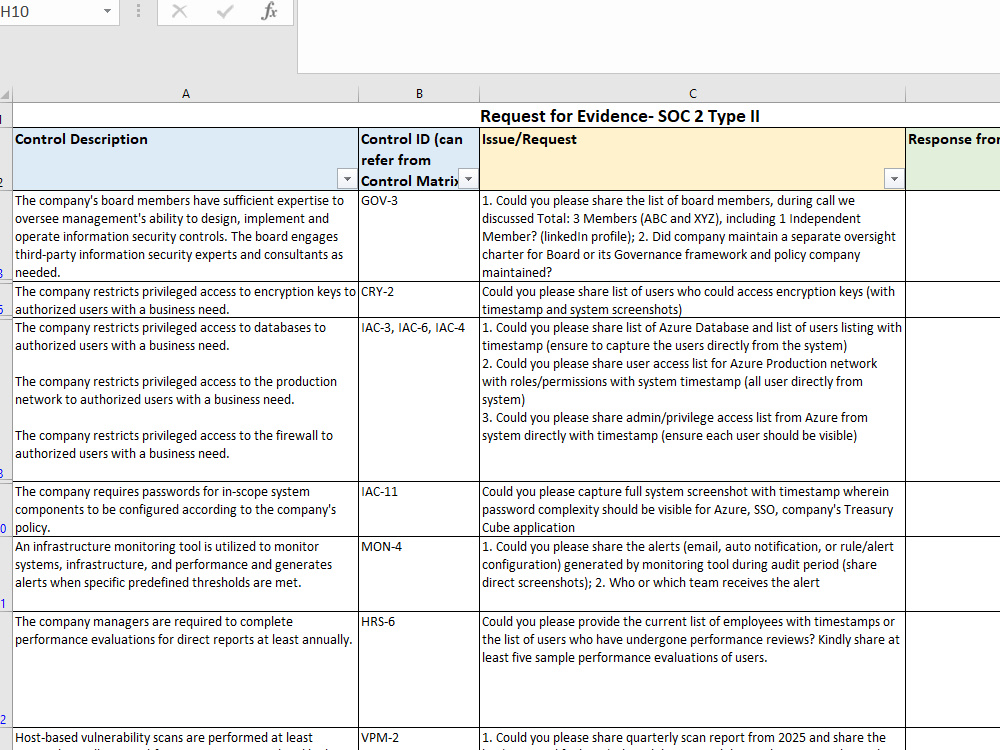This screenshot has width=1000, height=750.
Task: Select cell containing VPM-2
Action: tap(419, 739)
